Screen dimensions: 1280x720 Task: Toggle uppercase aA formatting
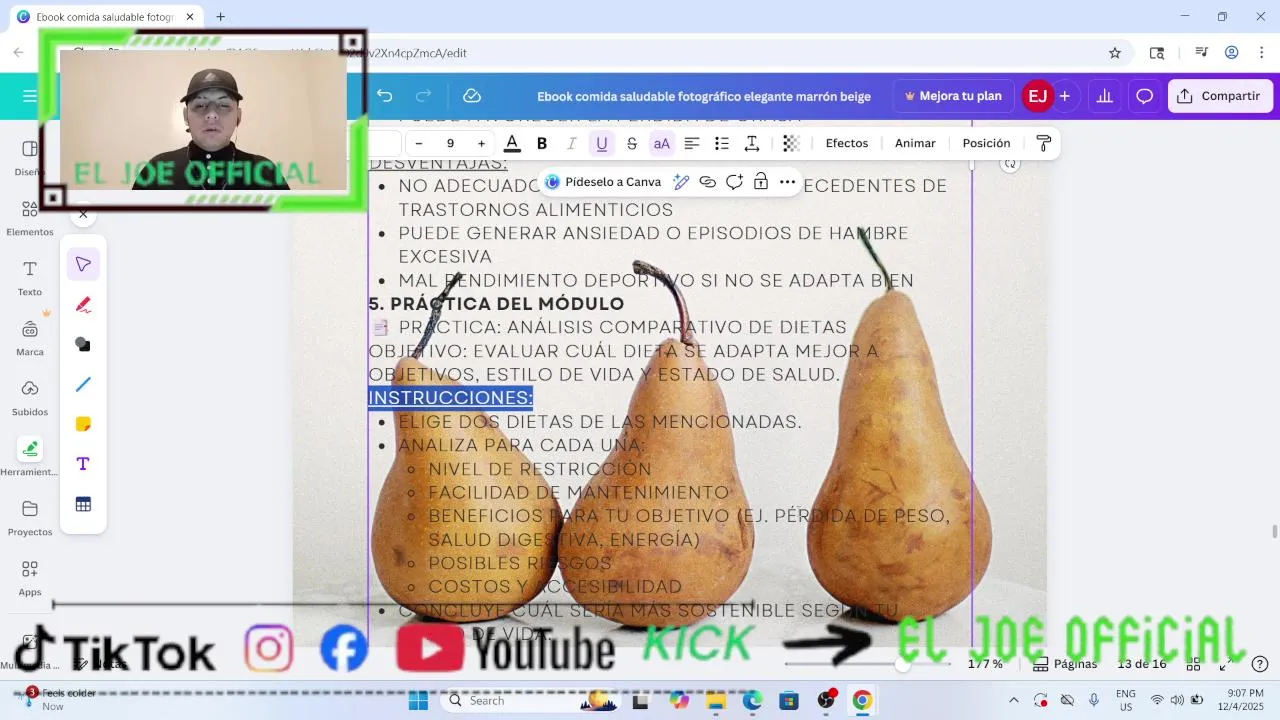[662, 143]
